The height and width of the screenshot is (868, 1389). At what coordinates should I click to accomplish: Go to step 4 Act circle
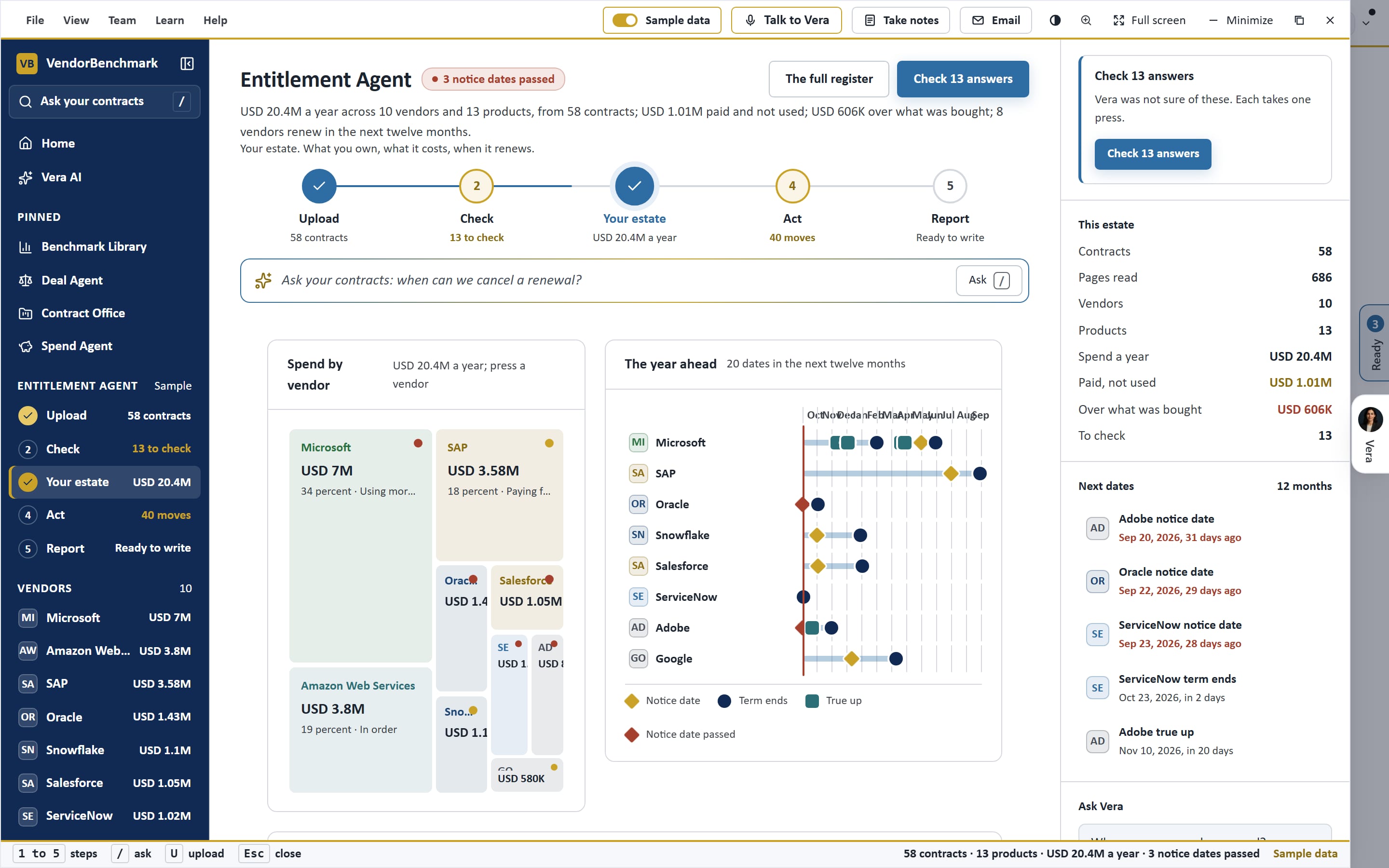[x=792, y=186]
